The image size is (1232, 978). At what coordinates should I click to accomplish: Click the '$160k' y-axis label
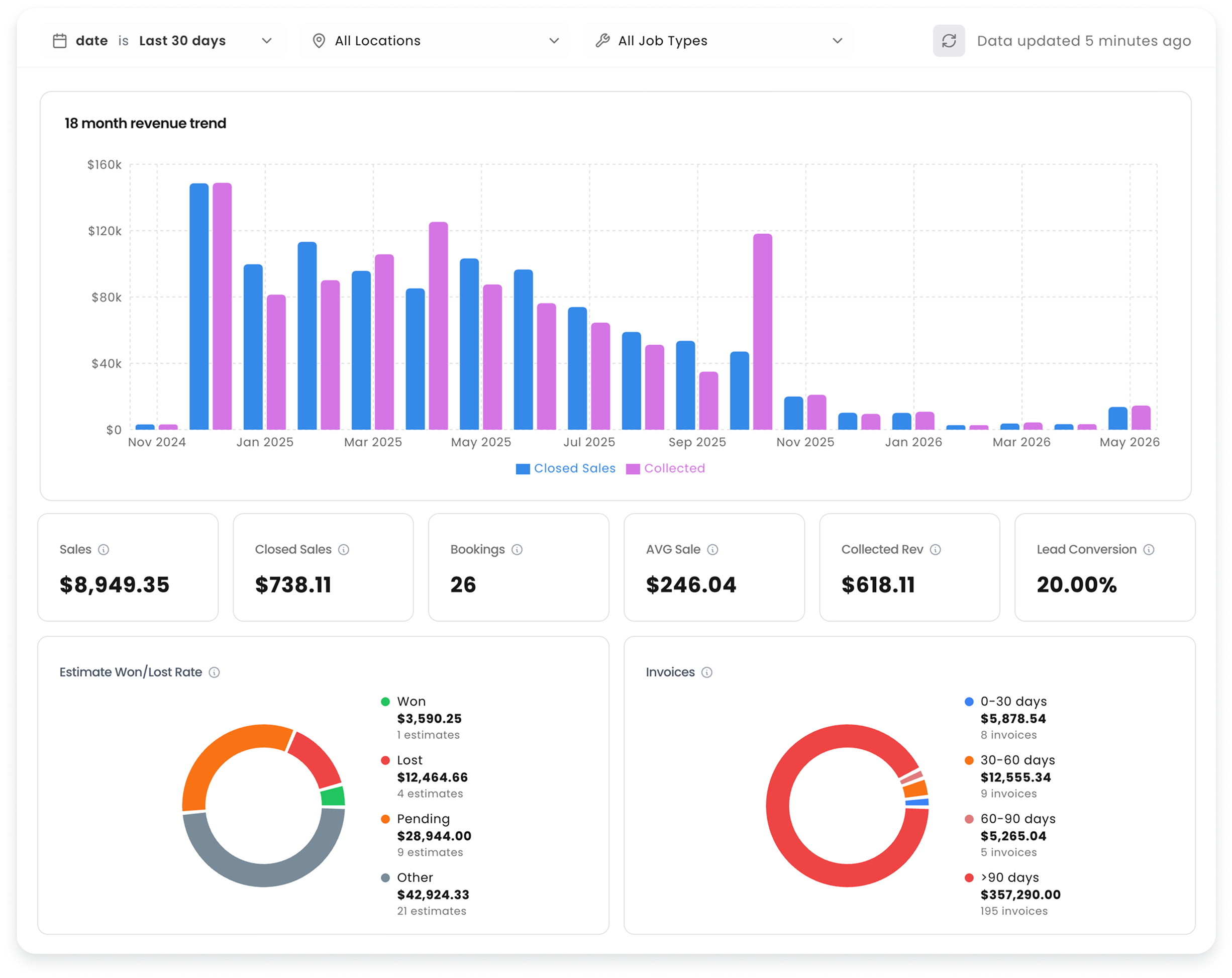[x=105, y=165]
